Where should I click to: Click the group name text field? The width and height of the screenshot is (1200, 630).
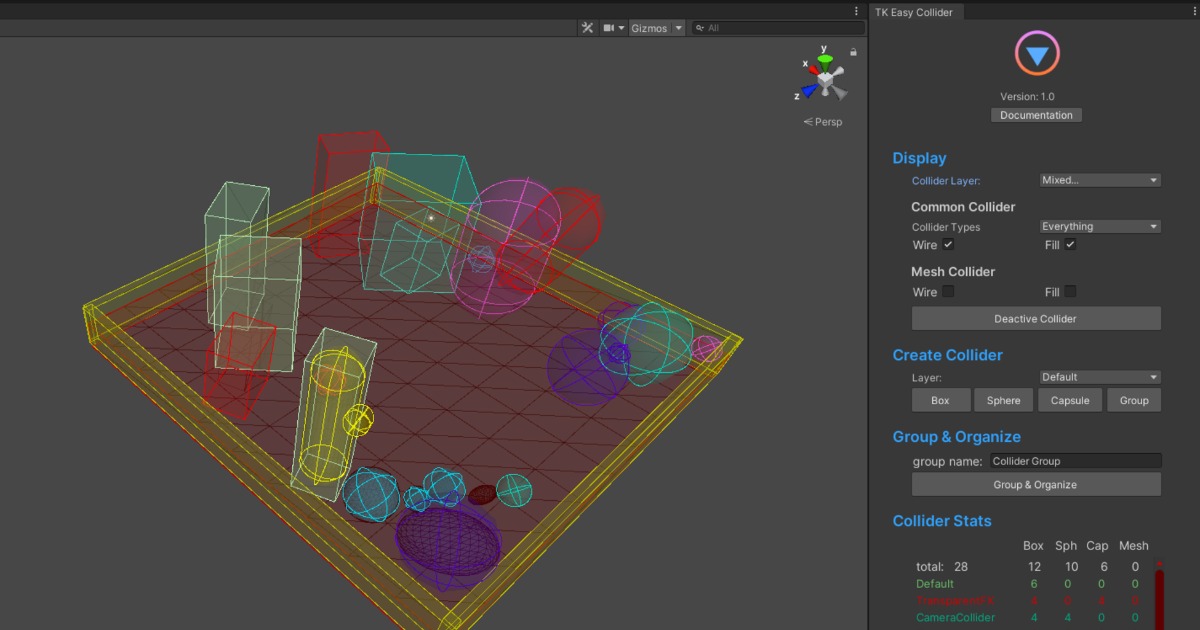1074,461
